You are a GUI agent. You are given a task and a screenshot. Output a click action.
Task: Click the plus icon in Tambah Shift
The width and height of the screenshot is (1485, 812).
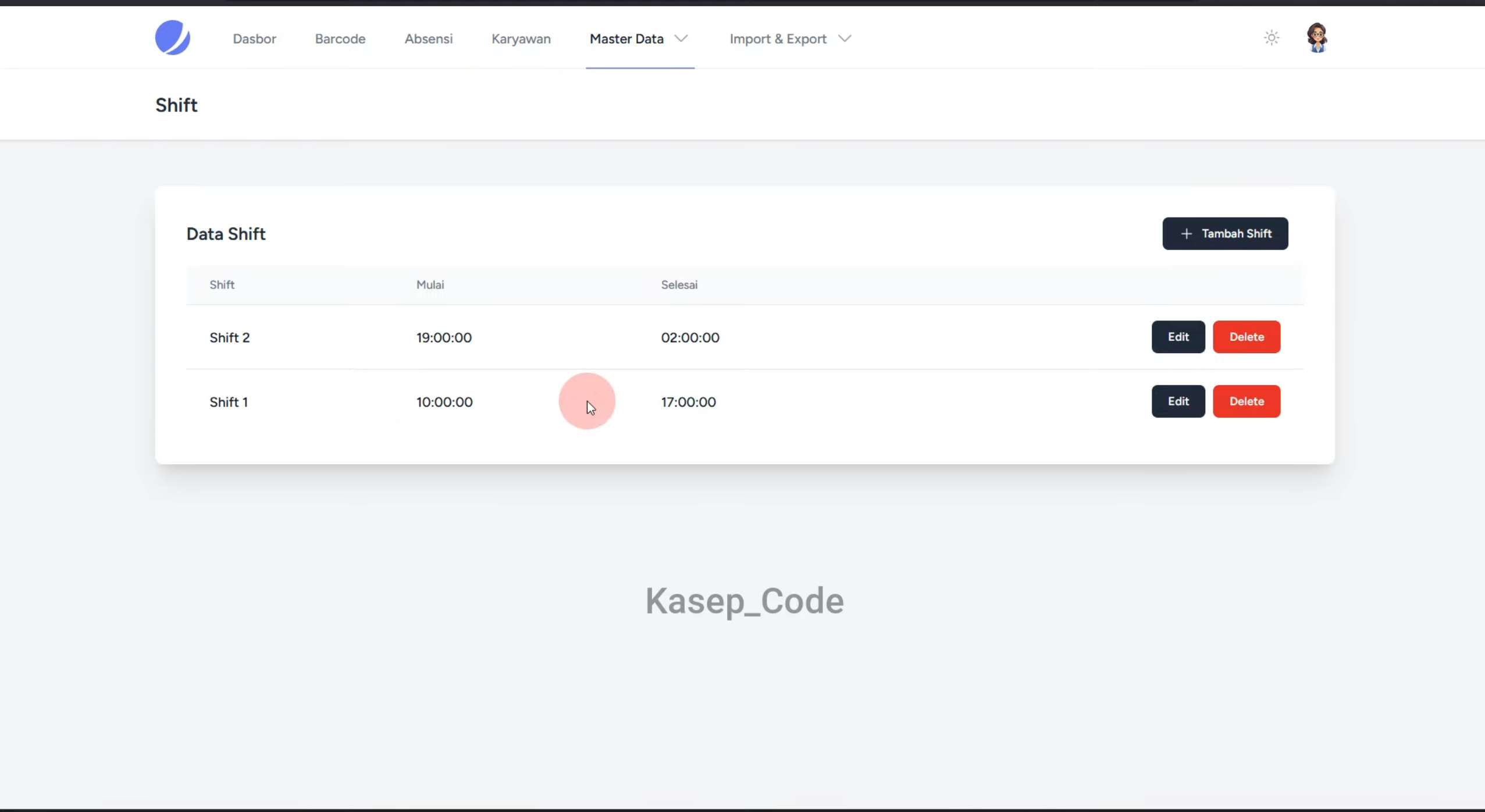pos(1187,234)
